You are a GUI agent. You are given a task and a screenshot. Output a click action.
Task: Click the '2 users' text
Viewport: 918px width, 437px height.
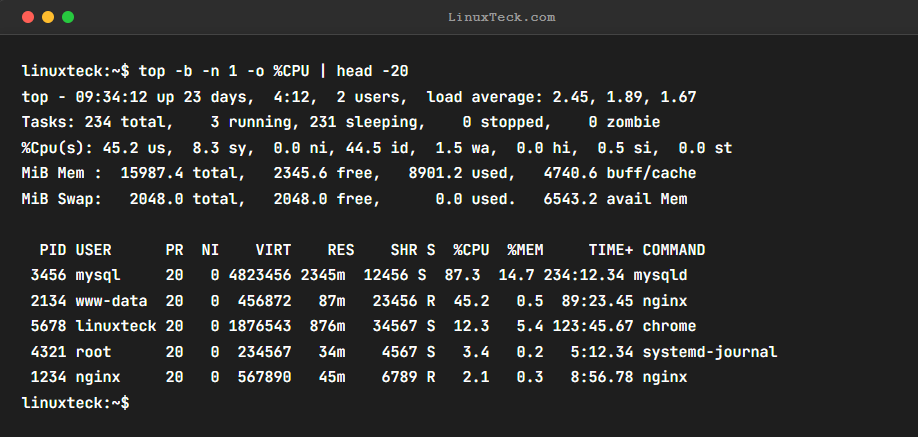(x=369, y=97)
